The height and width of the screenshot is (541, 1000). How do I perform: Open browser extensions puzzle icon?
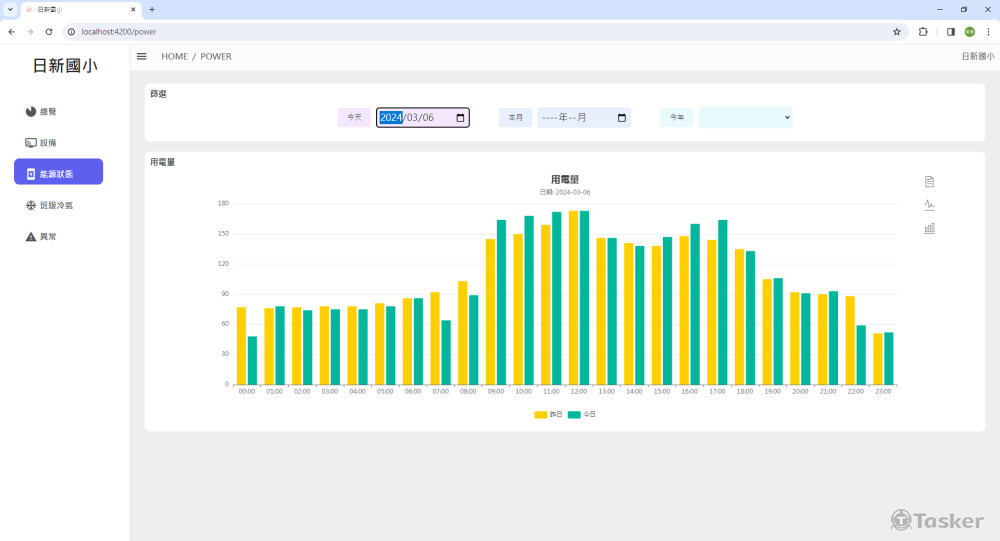[x=923, y=32]
